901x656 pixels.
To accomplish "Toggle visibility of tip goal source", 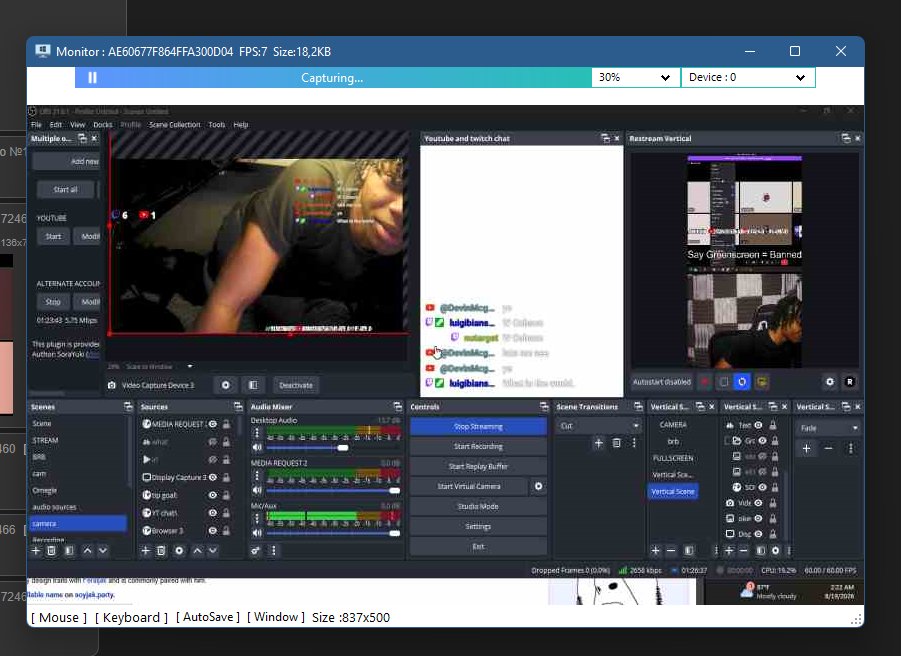I will [213, 495].
